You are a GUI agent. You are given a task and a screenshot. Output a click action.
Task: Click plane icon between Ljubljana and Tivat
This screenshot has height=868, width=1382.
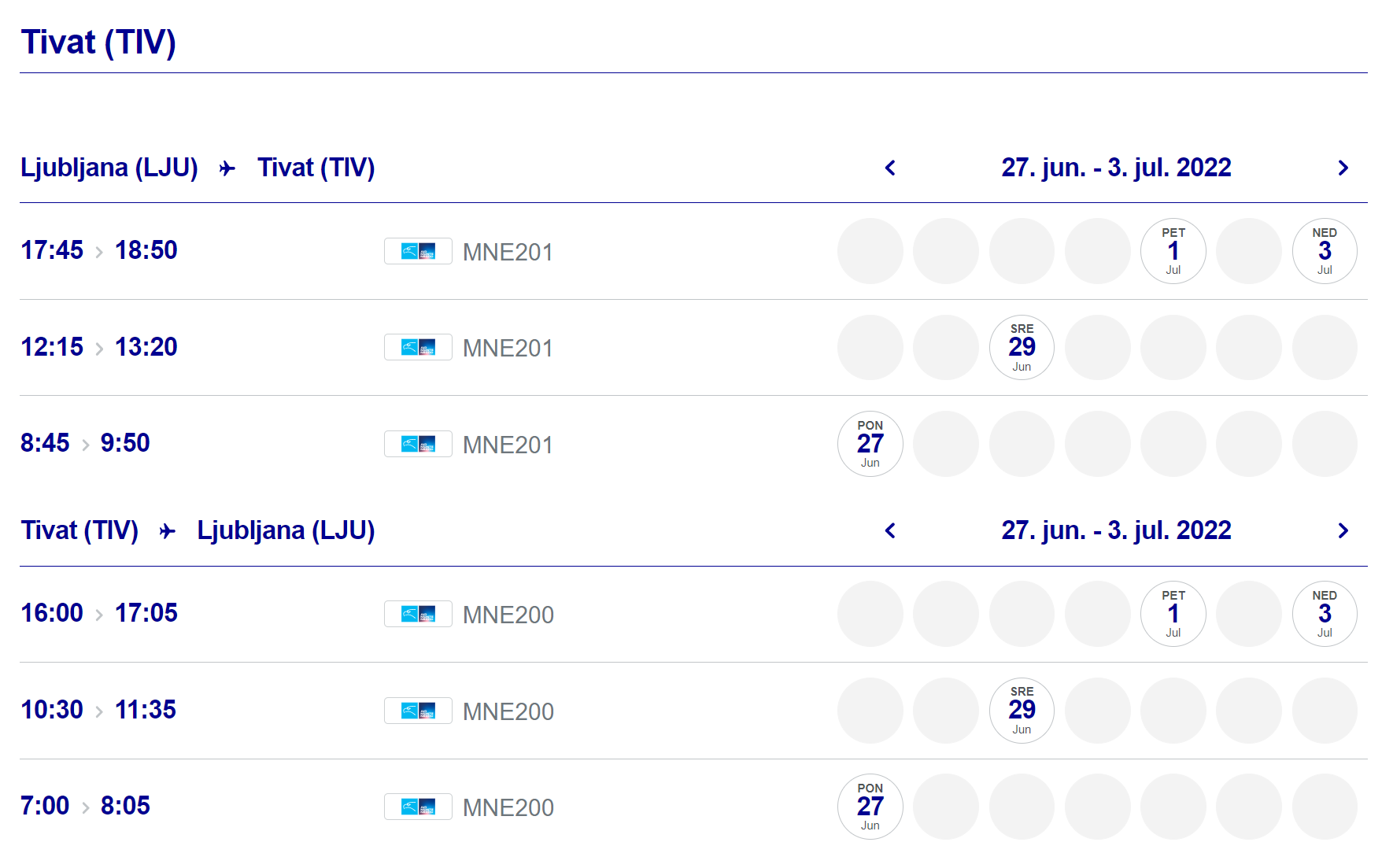[x=227, y=168]
